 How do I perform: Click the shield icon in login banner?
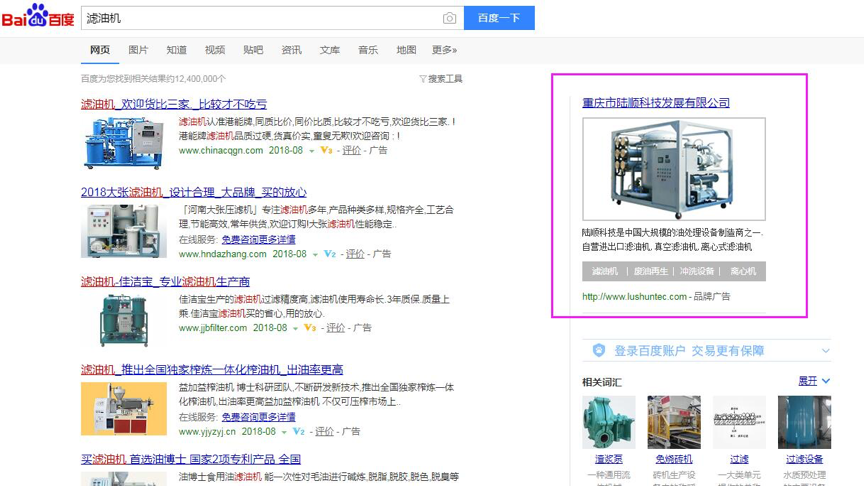(599, 351)
